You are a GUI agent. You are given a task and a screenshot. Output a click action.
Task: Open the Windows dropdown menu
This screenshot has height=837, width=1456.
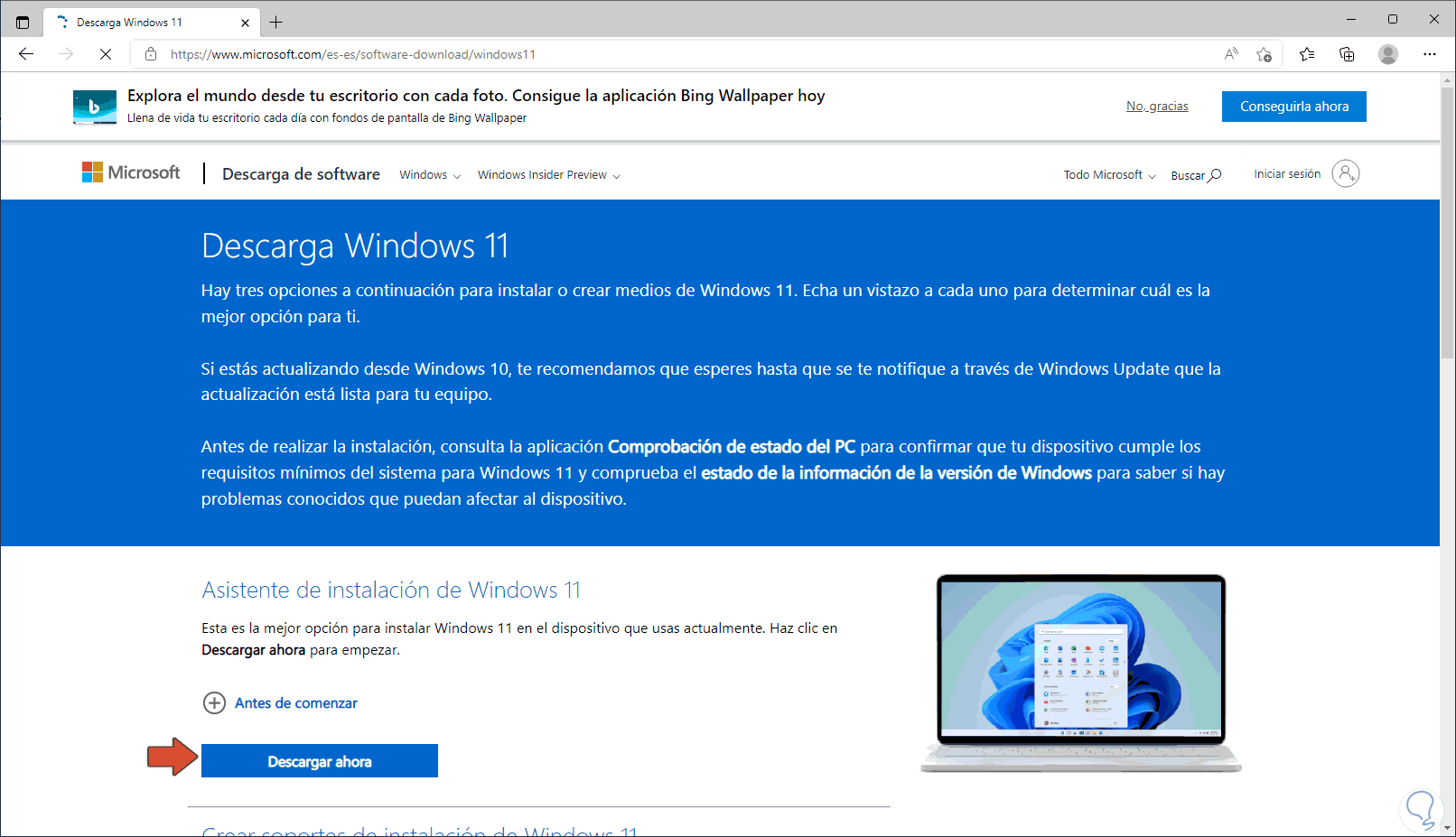430,175
